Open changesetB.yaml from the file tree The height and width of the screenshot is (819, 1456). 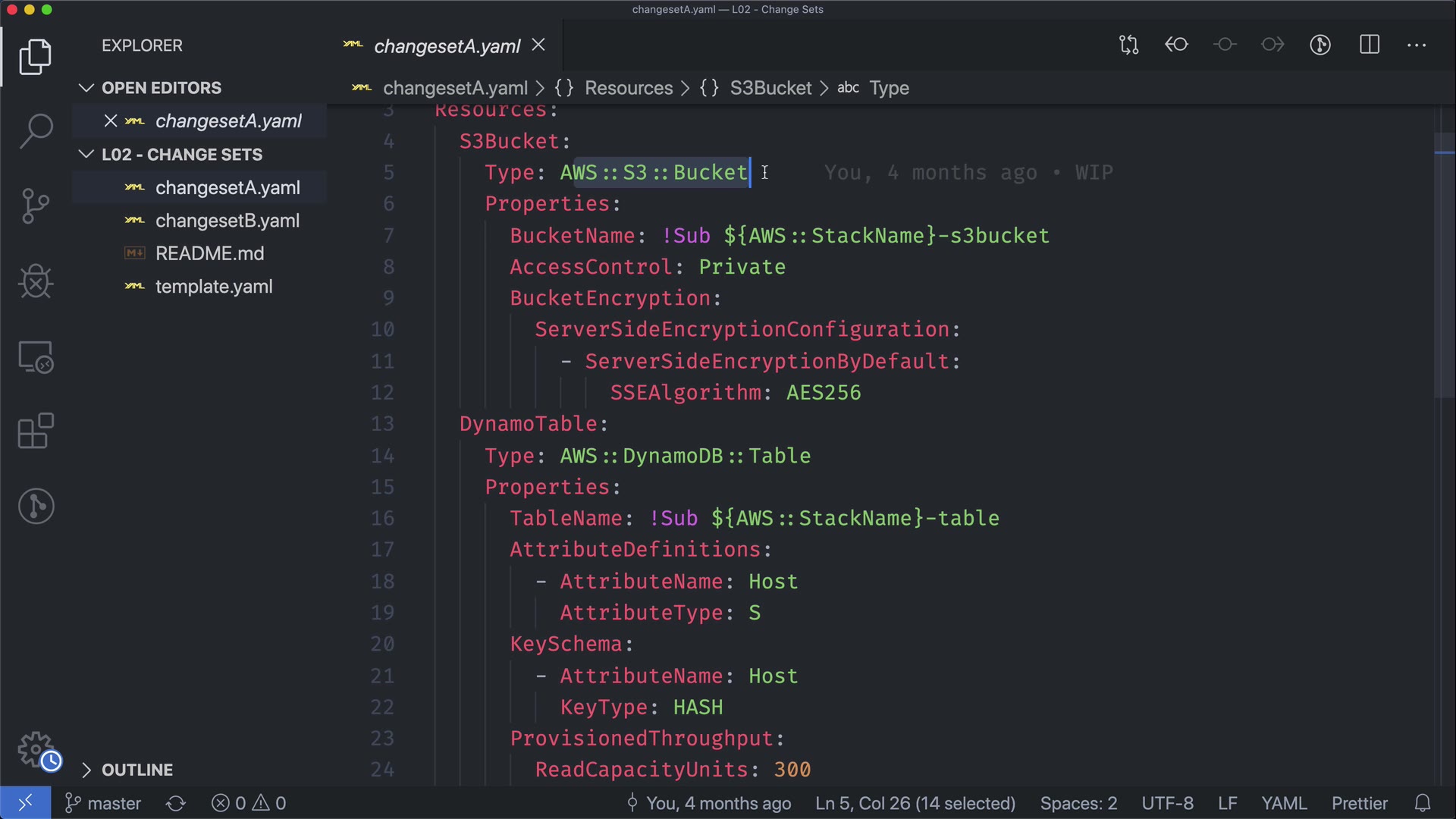[227, 221]
